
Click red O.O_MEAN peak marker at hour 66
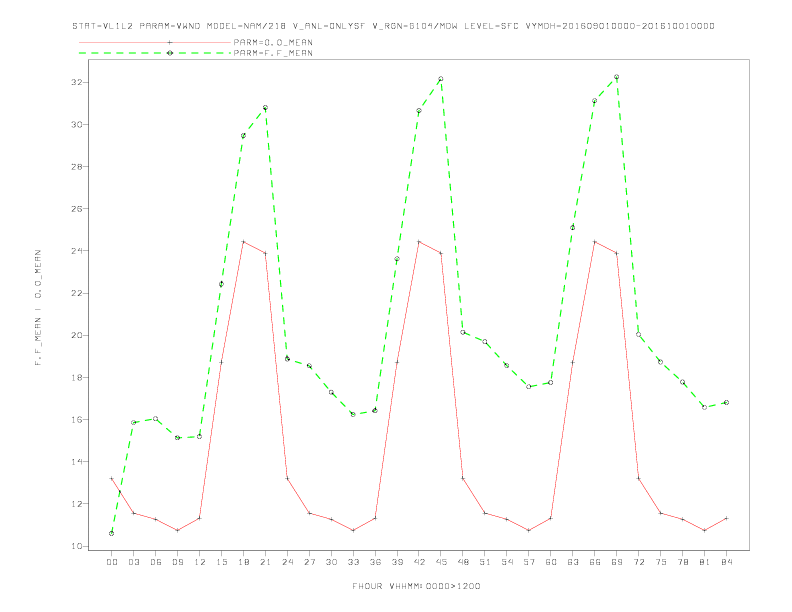point(595,242)
